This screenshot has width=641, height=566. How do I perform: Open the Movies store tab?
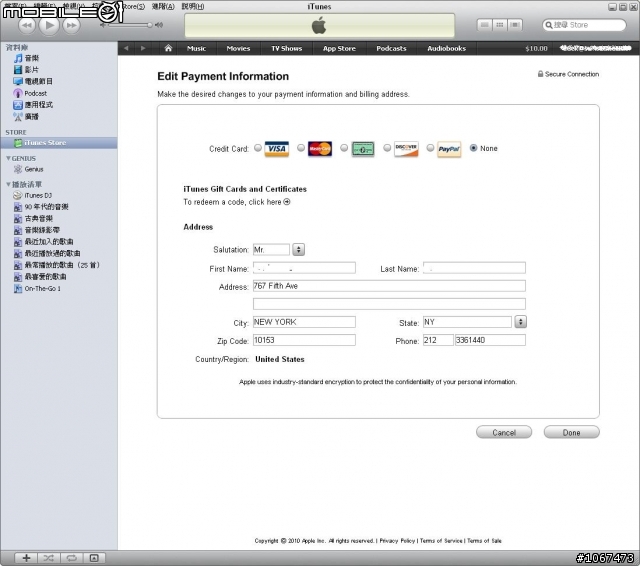238,48
